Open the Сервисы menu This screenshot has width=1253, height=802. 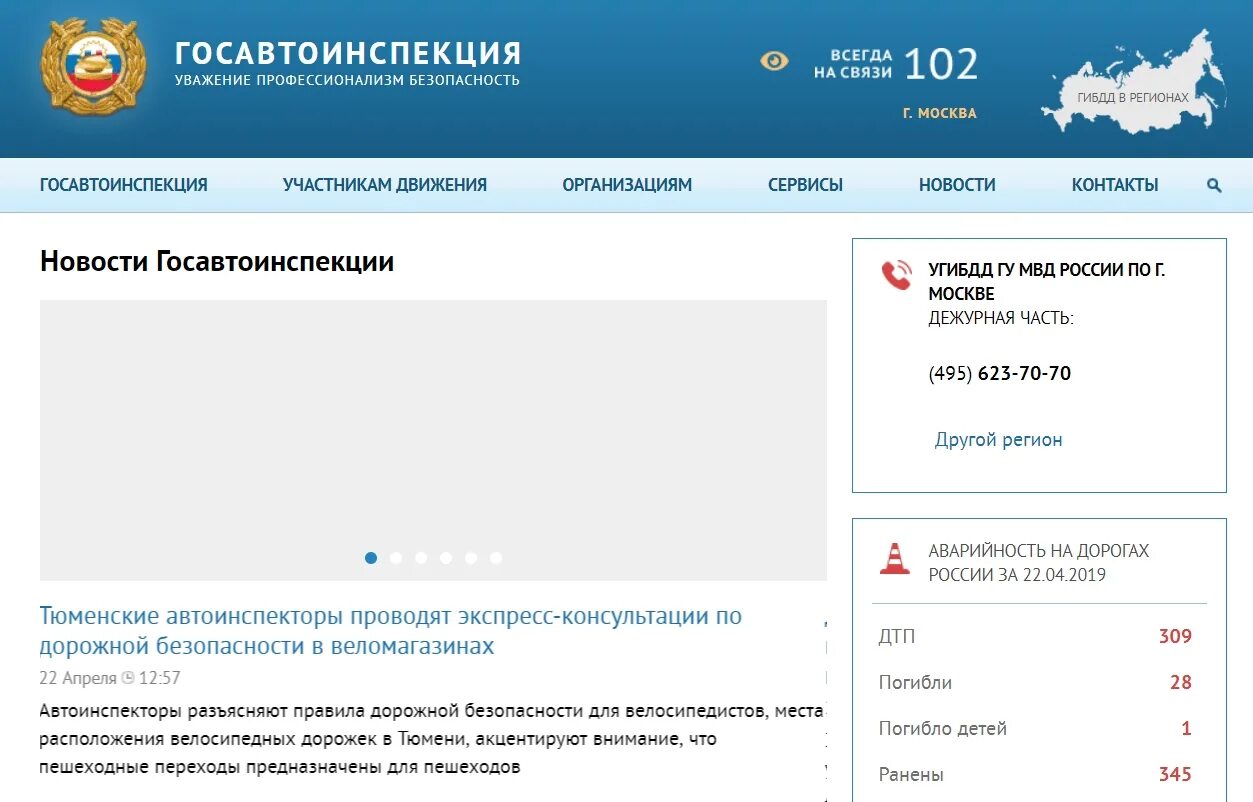[805, 185]
